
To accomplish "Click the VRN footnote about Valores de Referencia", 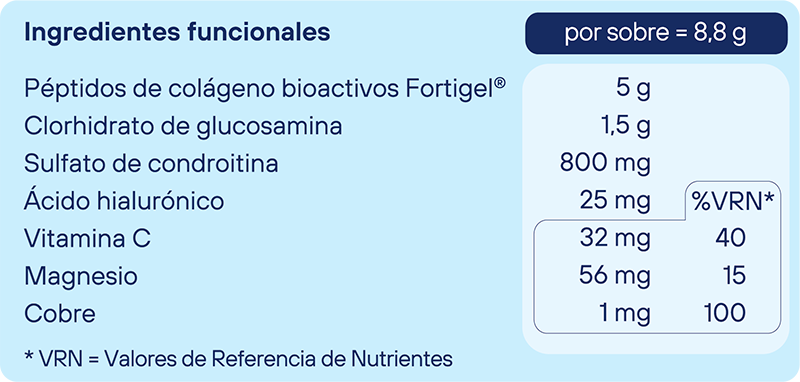I will [238, 359].
